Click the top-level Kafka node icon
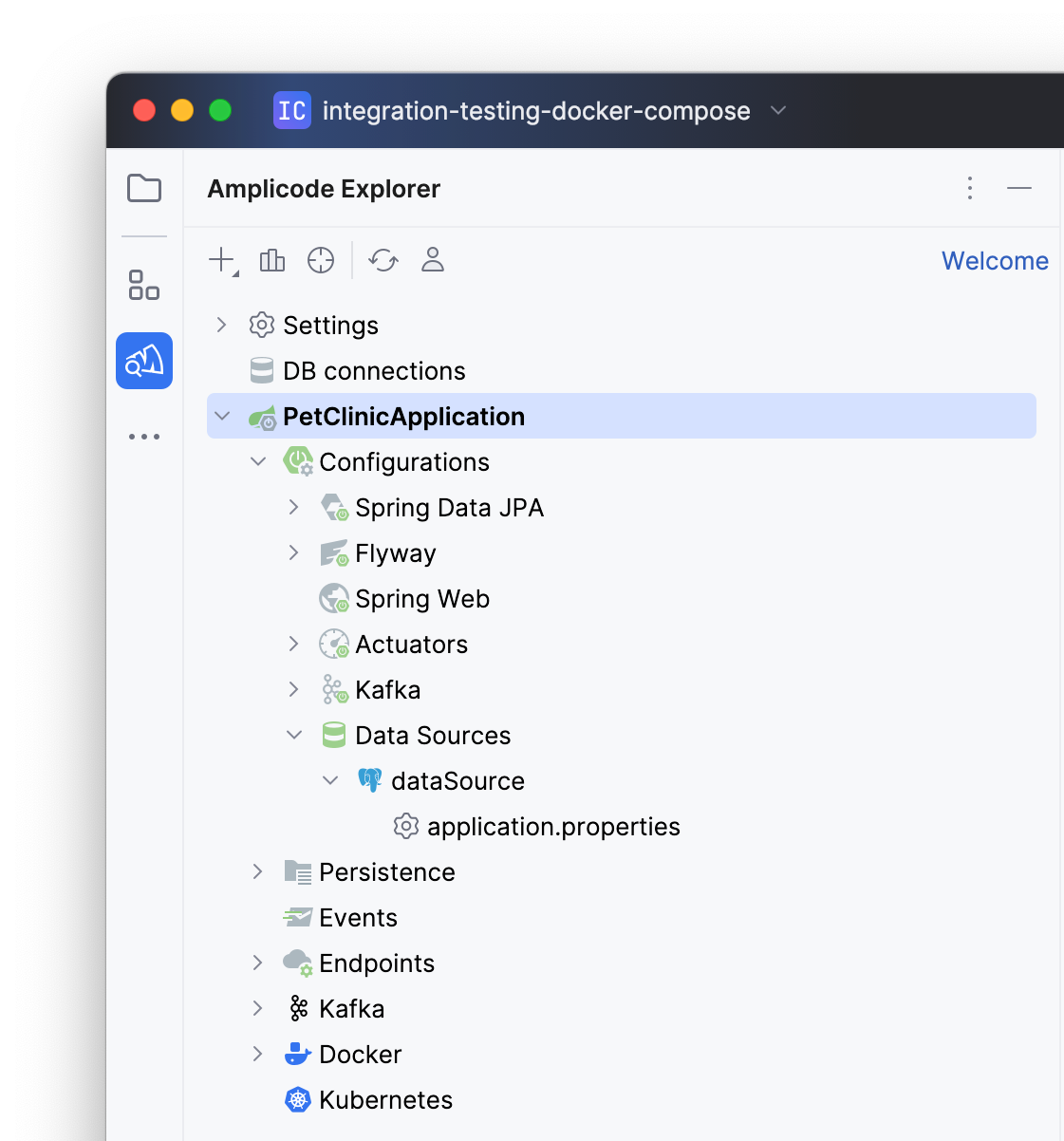 click(x=298, y=1008)
